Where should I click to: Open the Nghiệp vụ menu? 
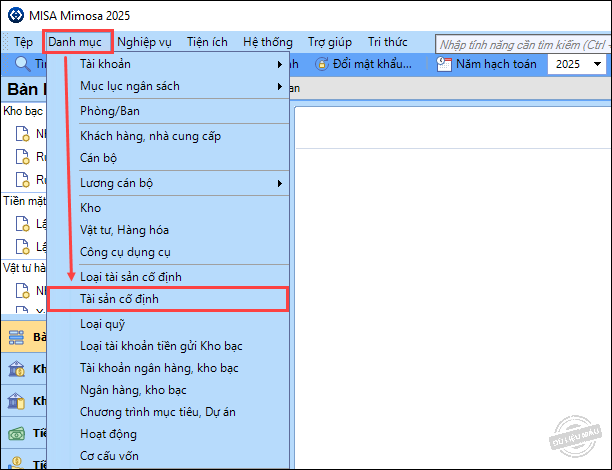click(x=144, y=42)
